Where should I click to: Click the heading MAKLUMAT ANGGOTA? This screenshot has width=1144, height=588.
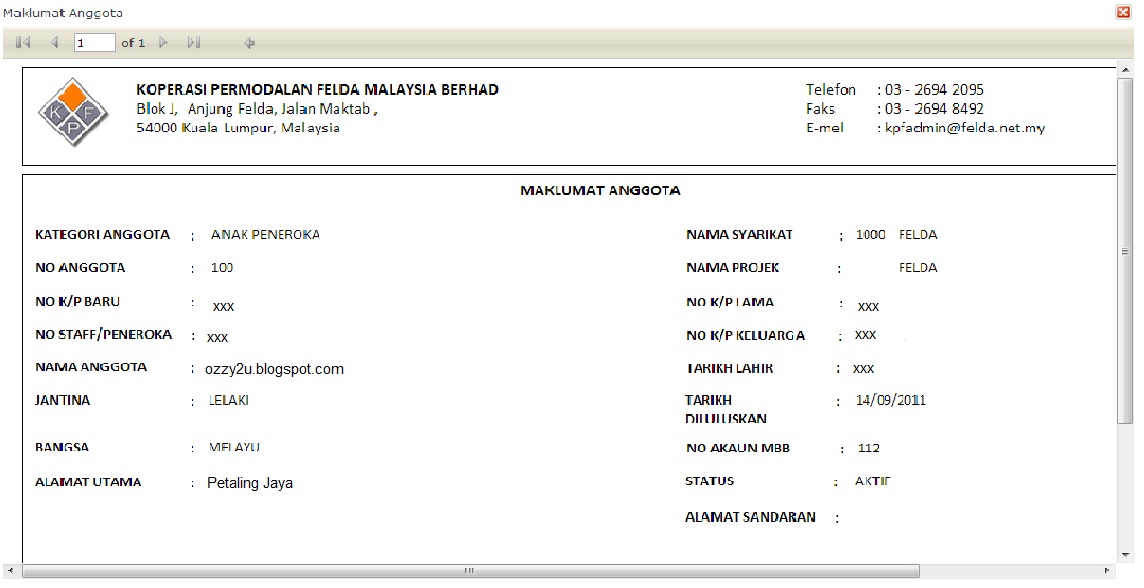pos(600,190)
